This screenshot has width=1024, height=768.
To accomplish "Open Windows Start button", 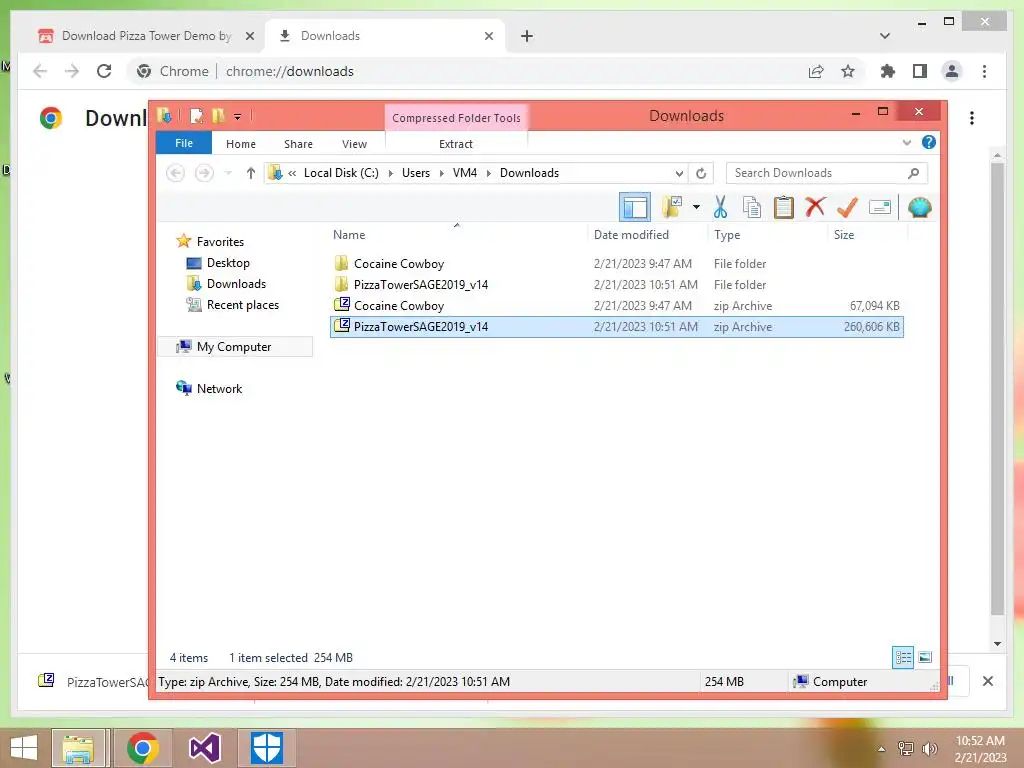I will point(24,748).
